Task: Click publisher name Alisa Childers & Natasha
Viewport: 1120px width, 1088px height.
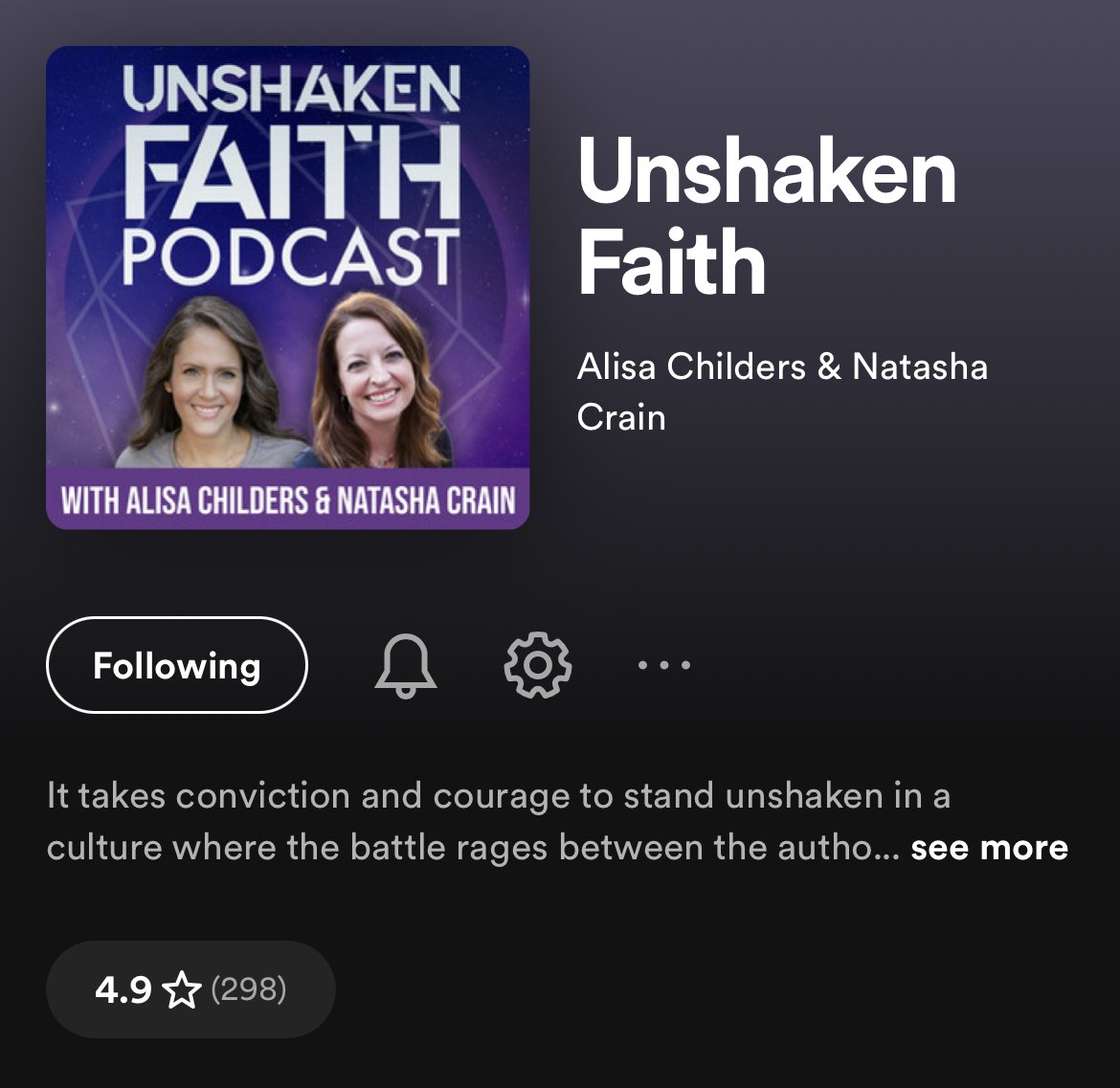Action: [x=782, y=366]
